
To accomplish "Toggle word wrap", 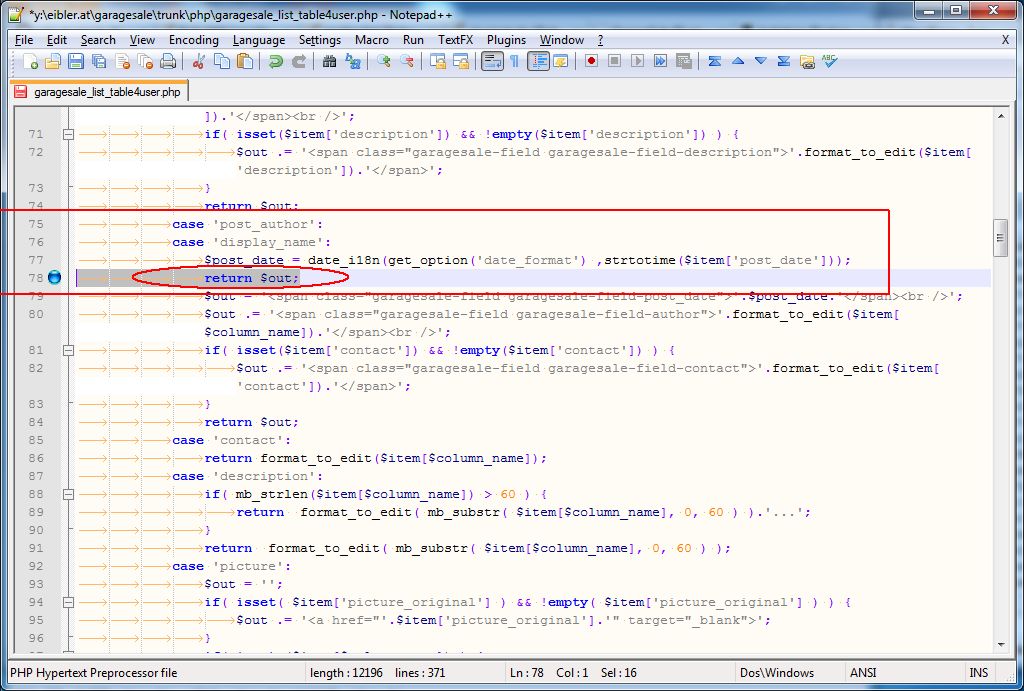I will click(x=492, y=61).
